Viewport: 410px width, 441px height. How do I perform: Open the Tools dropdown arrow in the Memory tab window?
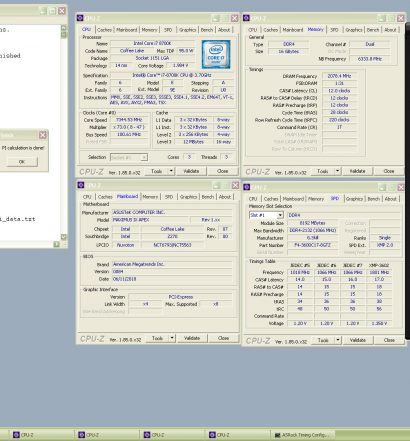click(x=337, y=171)
